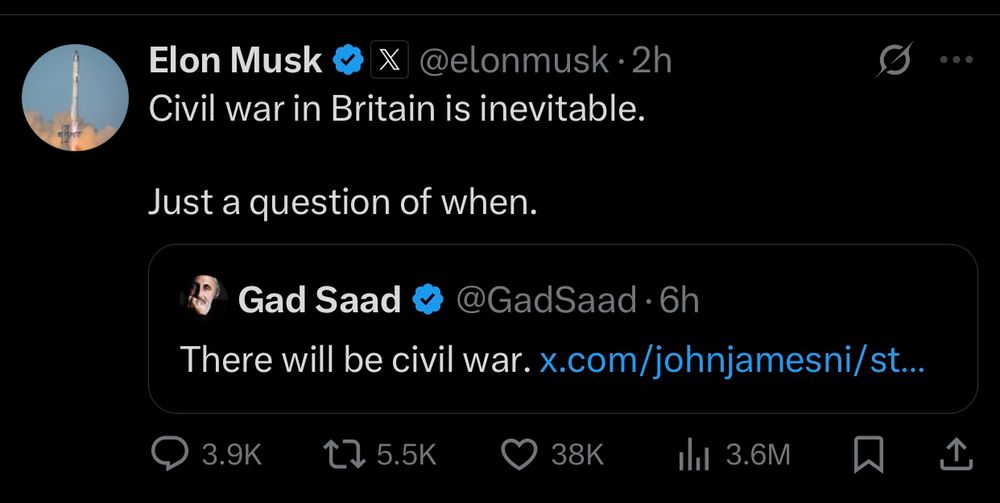This screenshot has height=503, width=1000.
Task: Click the tweet text about civil war in Britain
Action: (x=397, y=108)
